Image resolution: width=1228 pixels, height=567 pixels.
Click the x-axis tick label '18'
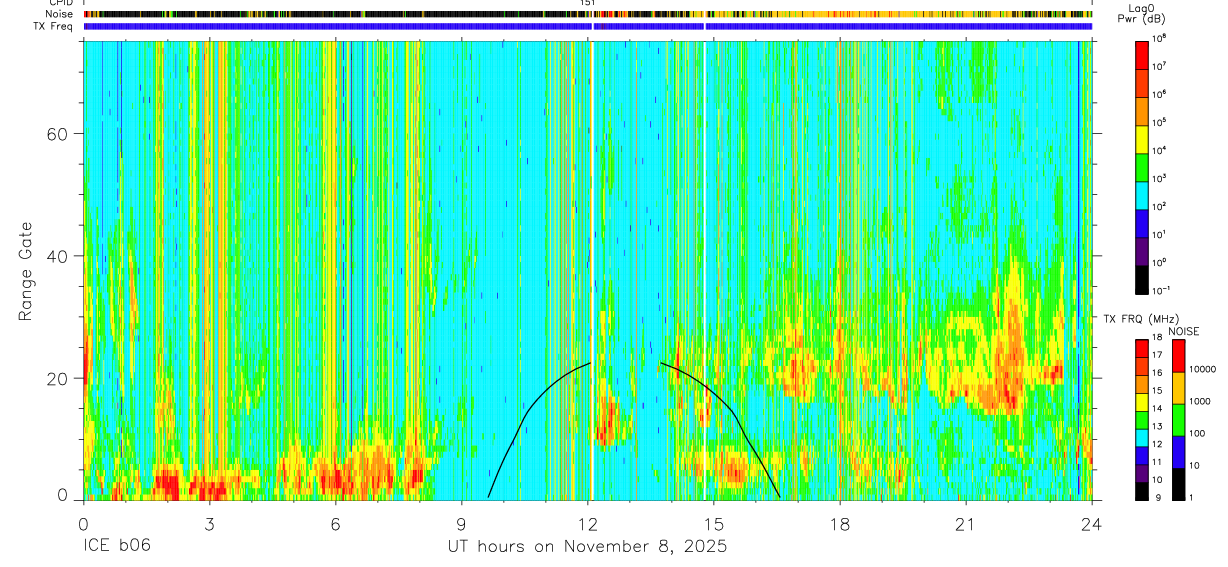[x=840, y=524]
